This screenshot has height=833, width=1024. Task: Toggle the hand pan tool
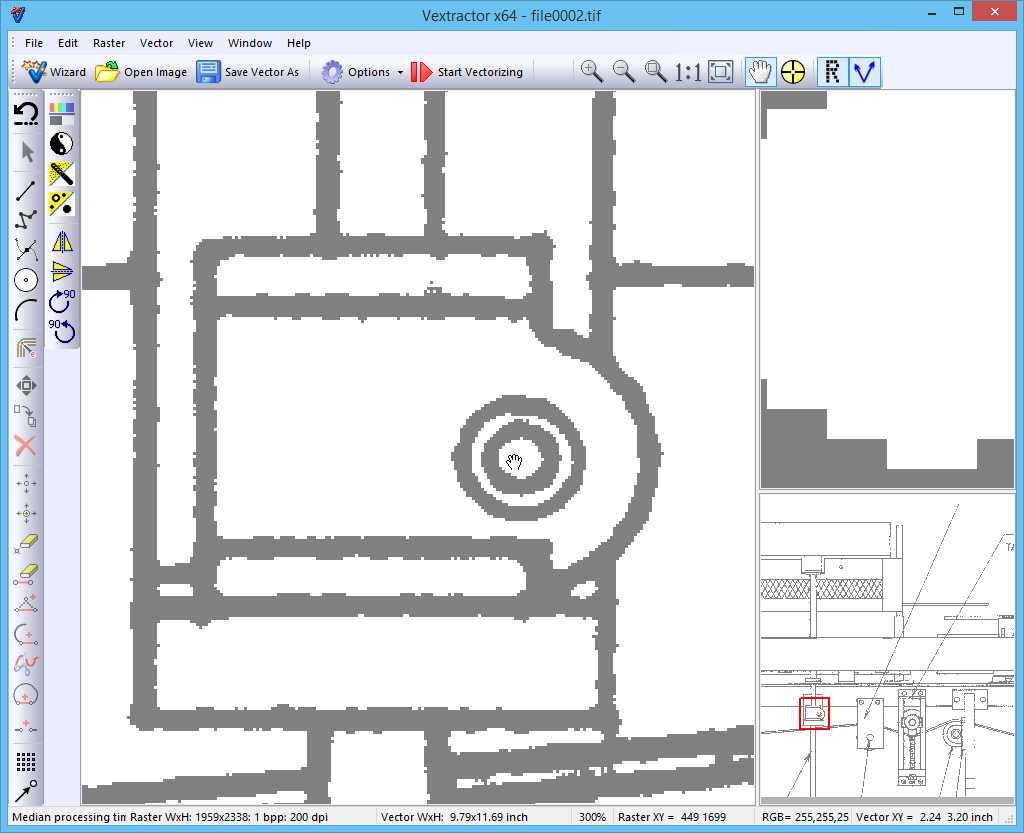click(760, 71)
